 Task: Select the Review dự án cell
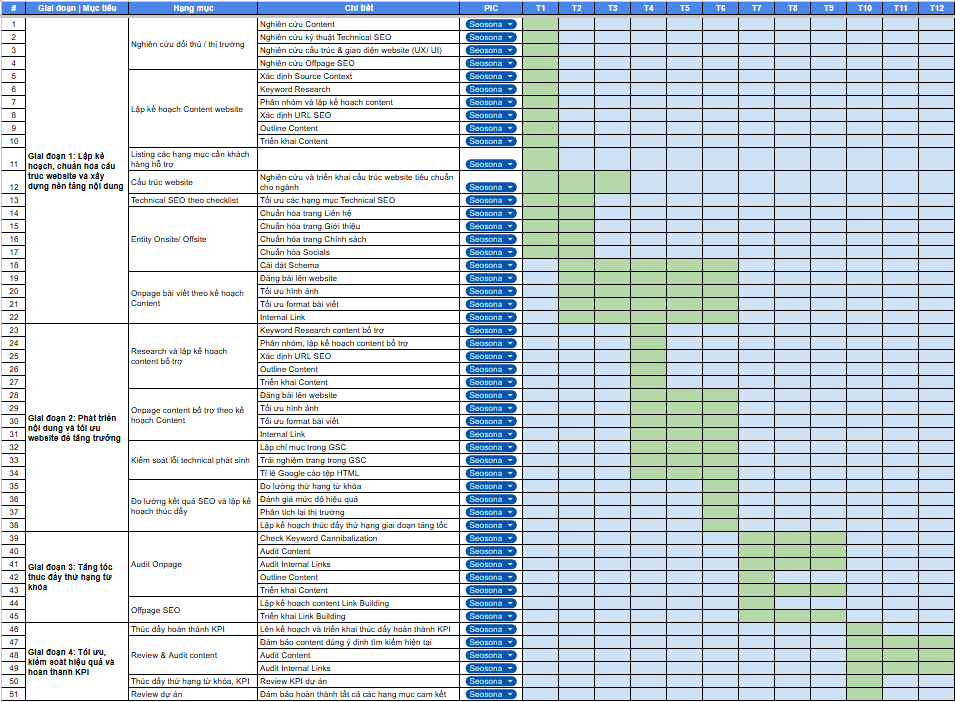[193, 694]
